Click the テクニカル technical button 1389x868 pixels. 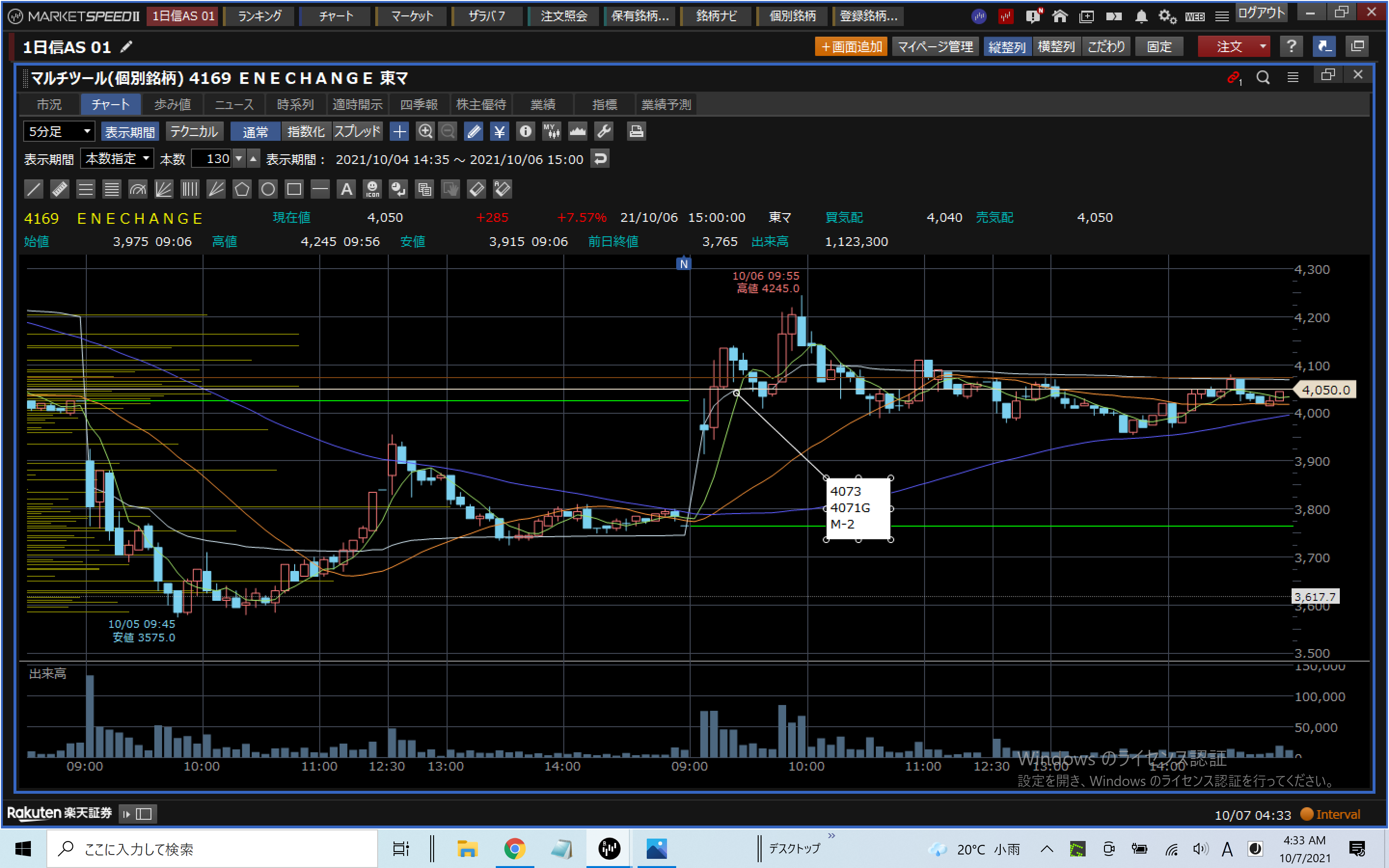[x=194, y=132]
